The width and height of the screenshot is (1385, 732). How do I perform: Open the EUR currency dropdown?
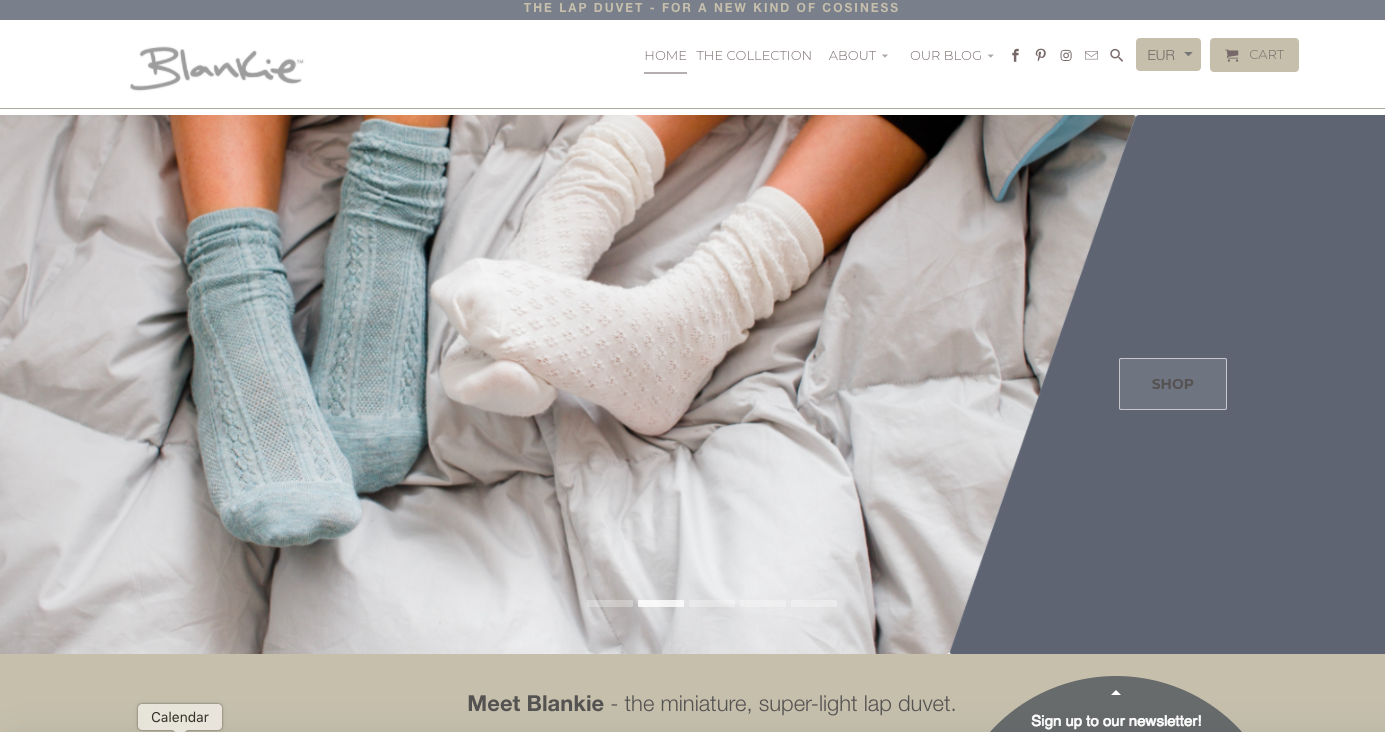(x=1168, y=55)
